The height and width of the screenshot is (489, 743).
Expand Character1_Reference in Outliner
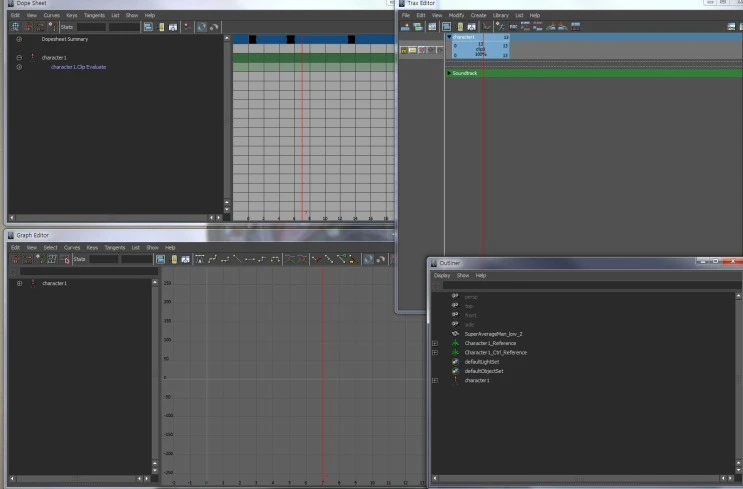point(435,343)
